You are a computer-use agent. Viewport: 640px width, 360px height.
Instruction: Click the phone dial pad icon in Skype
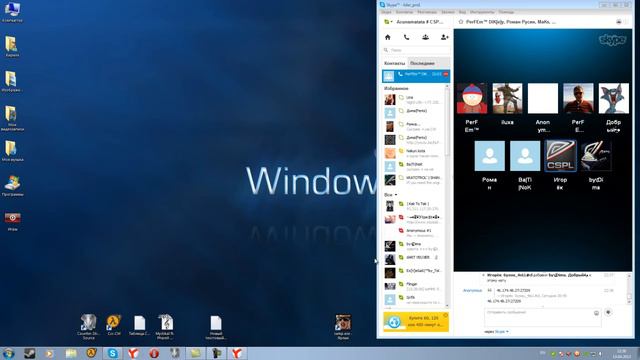[407, 37]
